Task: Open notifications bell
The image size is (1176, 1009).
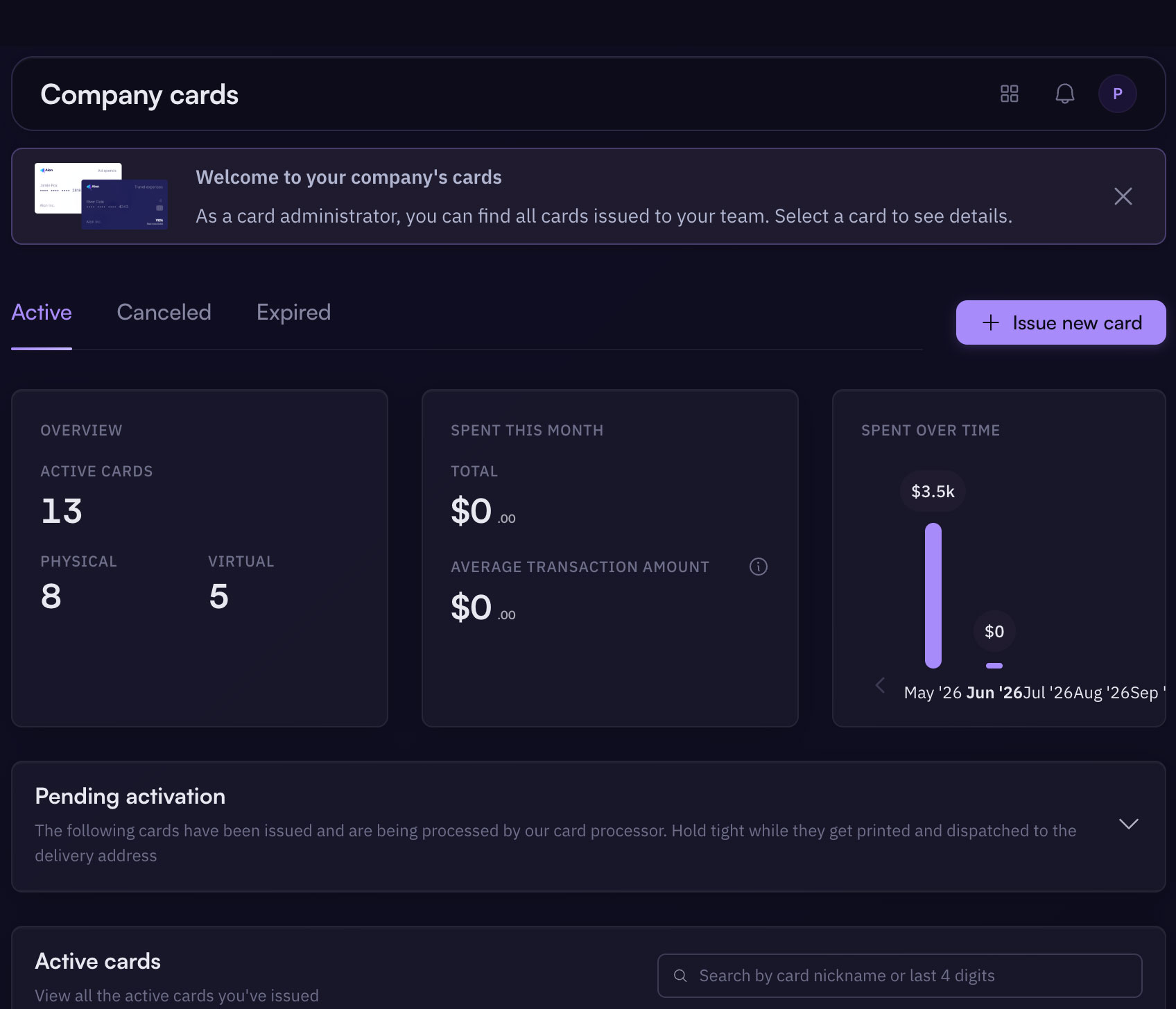Action: pos(1065,94)
